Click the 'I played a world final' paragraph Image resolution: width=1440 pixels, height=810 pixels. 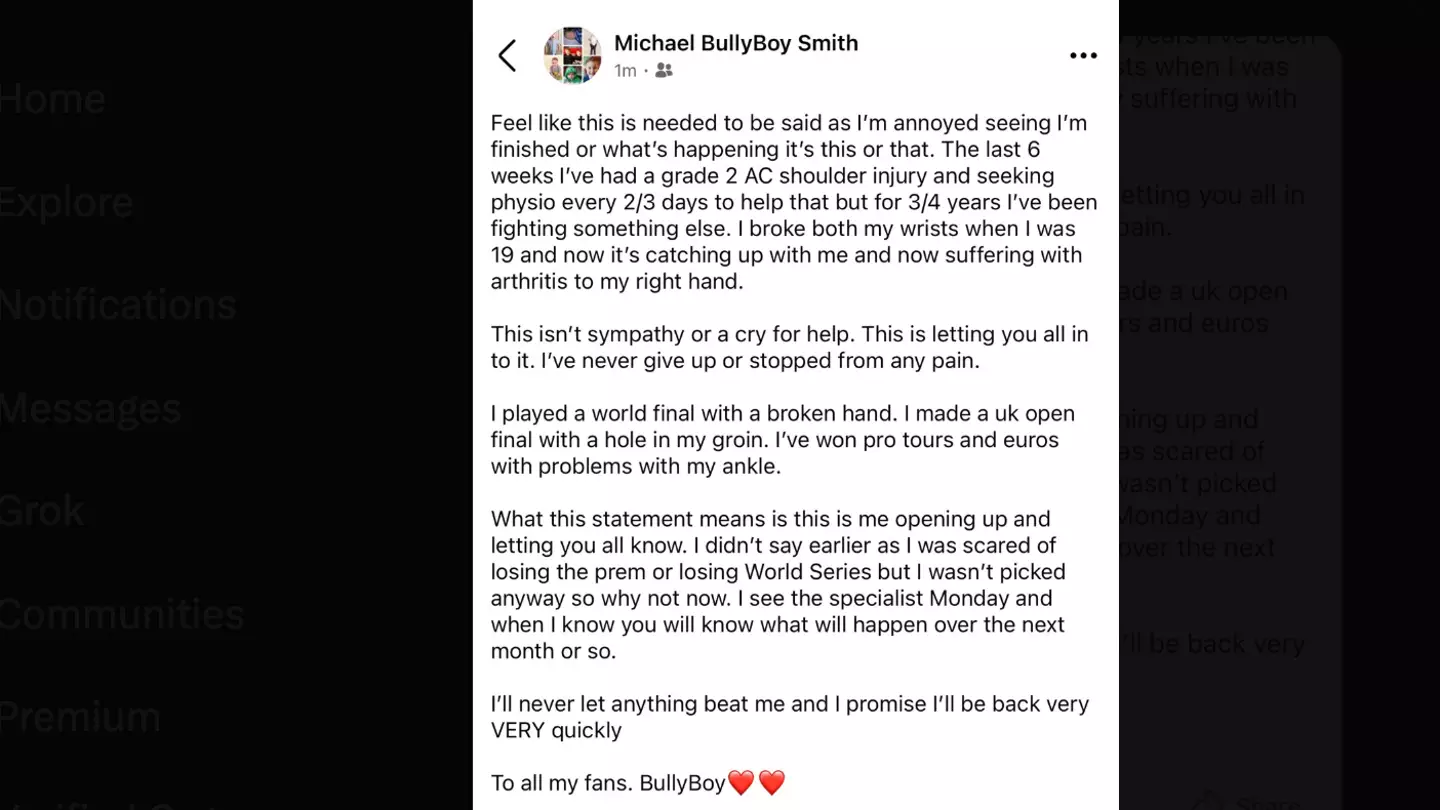coord(782,439)
